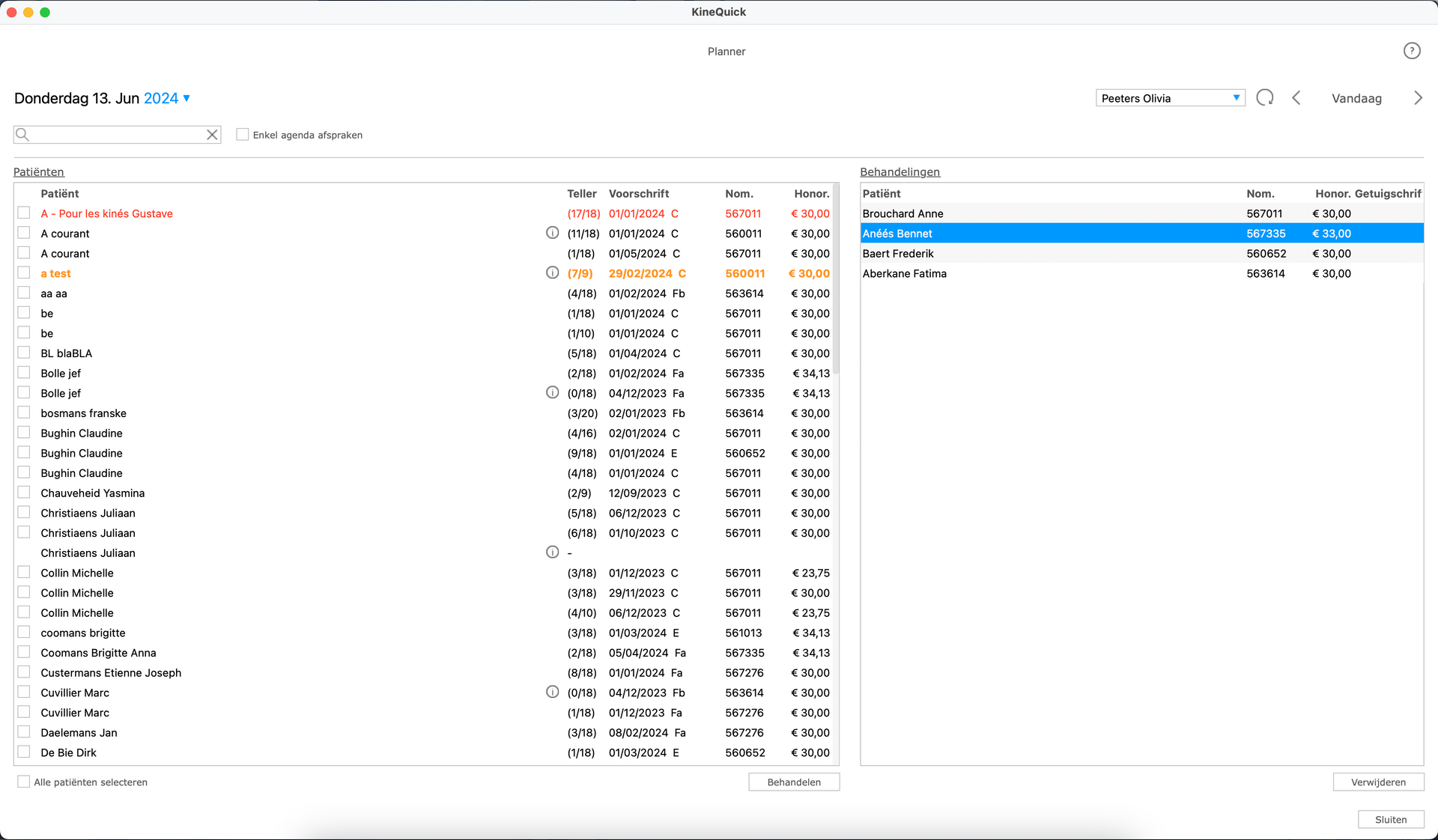Select patient Custermans Etienne Joseph
The image size is (1438, 840).
pos(111,672)
